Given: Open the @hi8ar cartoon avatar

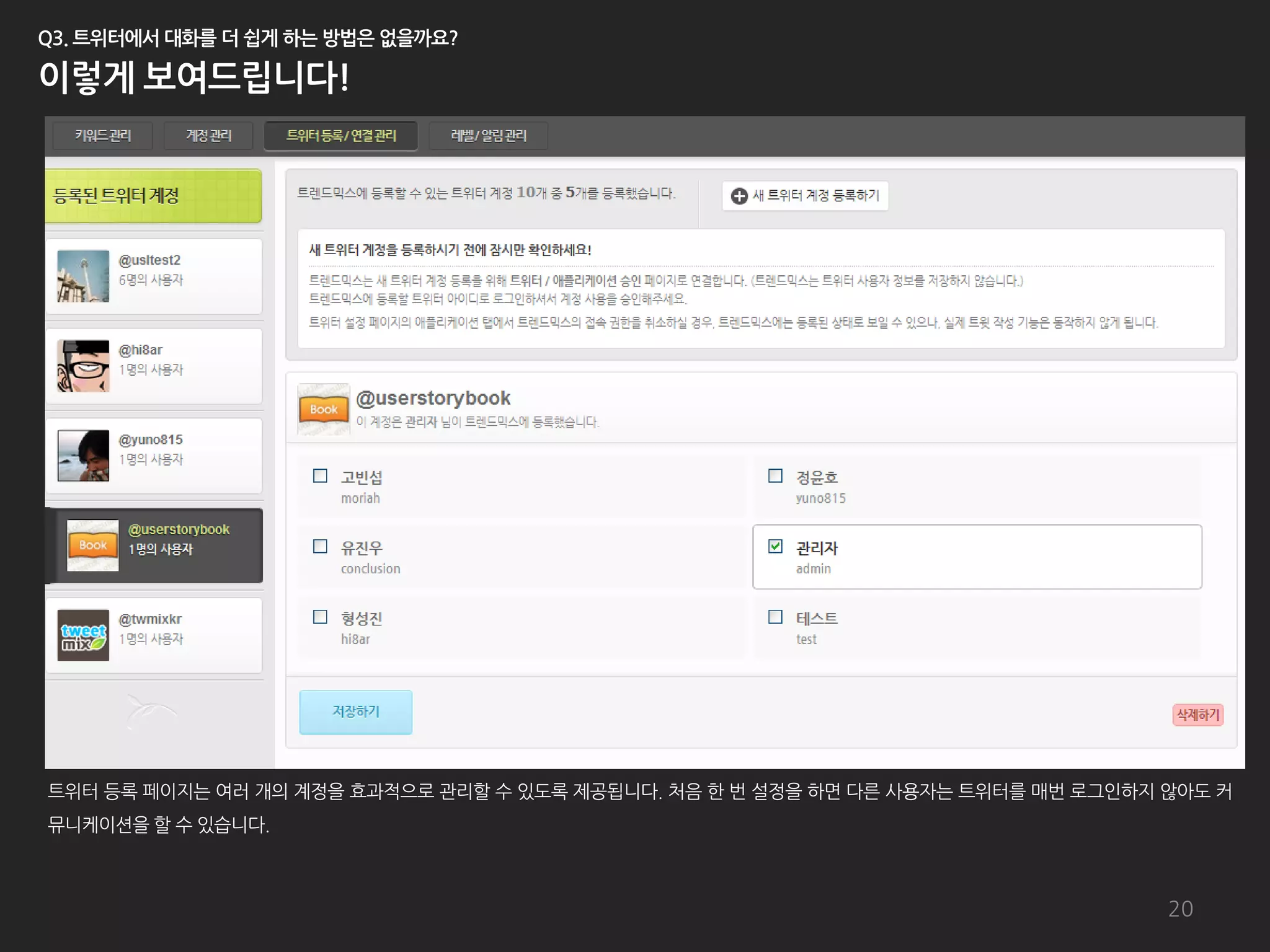Looking at the screenshot, I should [83, 366].
